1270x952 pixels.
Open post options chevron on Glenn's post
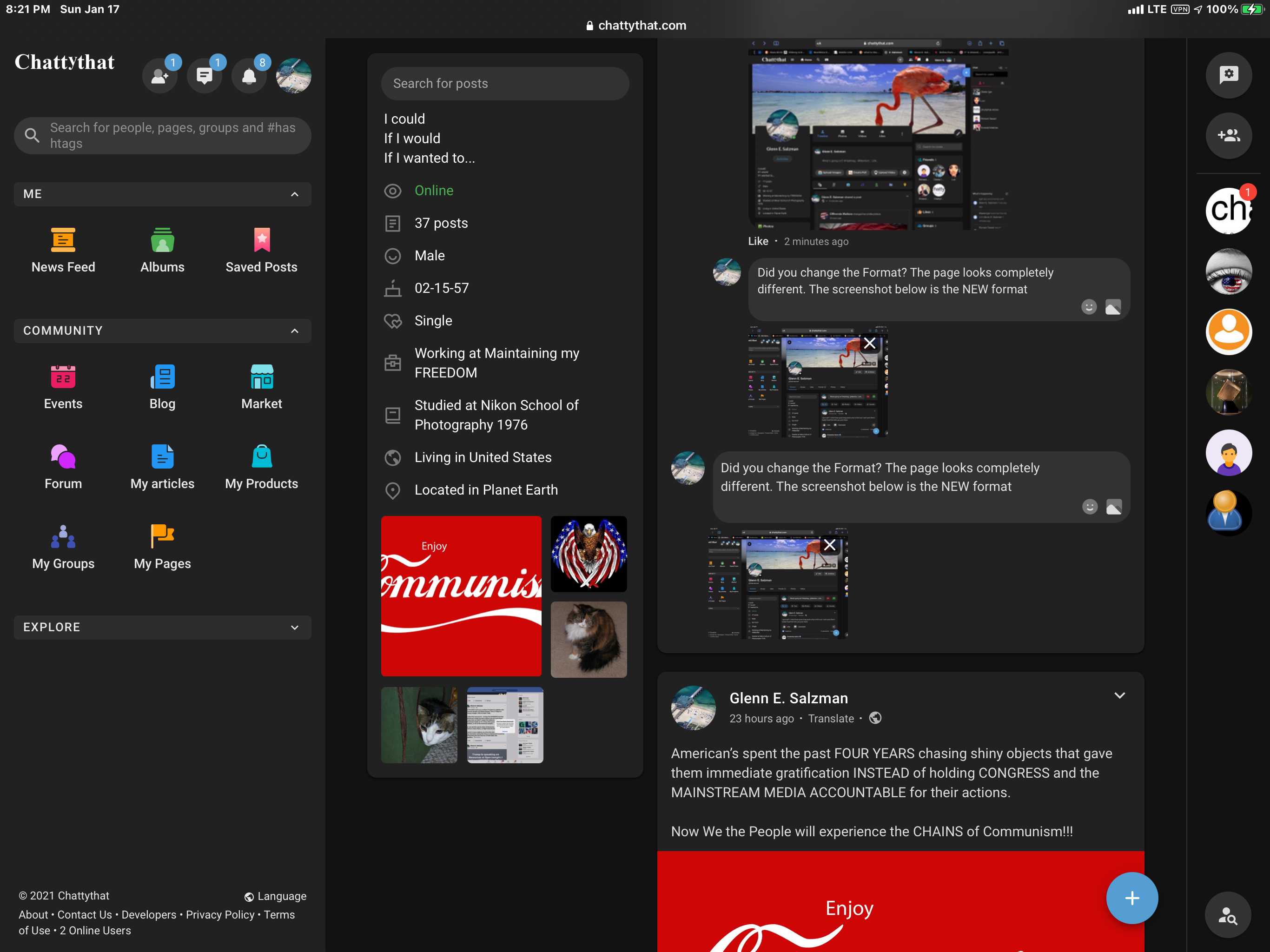(1119, 695)
